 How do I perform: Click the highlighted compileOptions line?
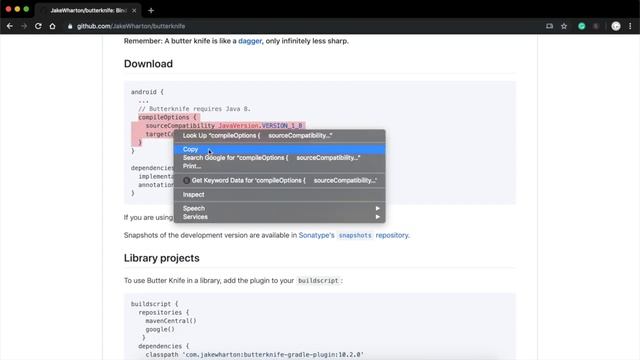pyautogui.click(x=167, y=117)
